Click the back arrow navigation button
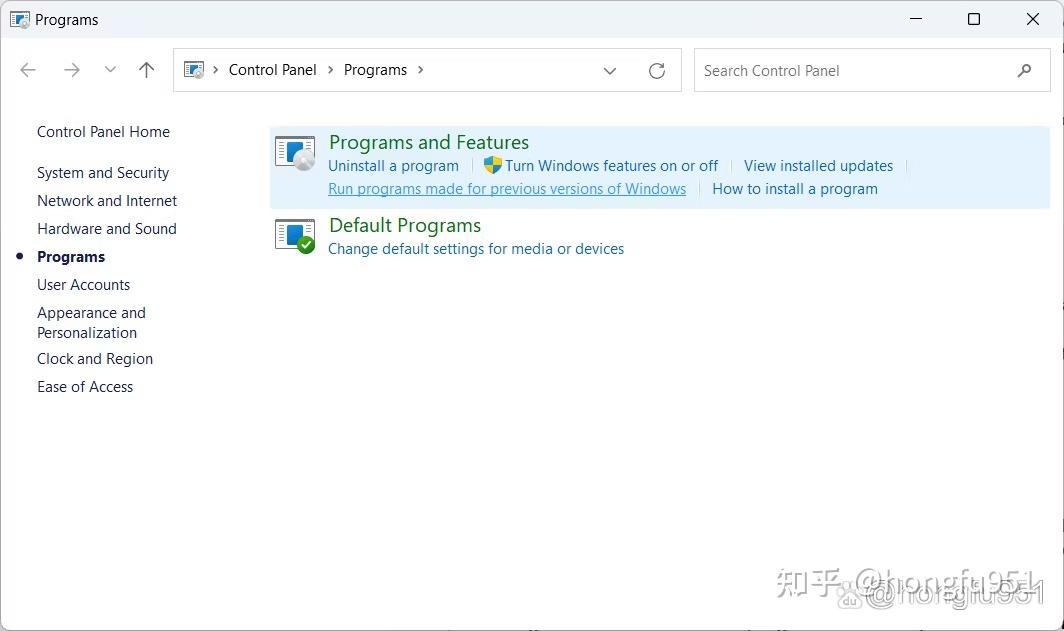 (x=28, y=70)
